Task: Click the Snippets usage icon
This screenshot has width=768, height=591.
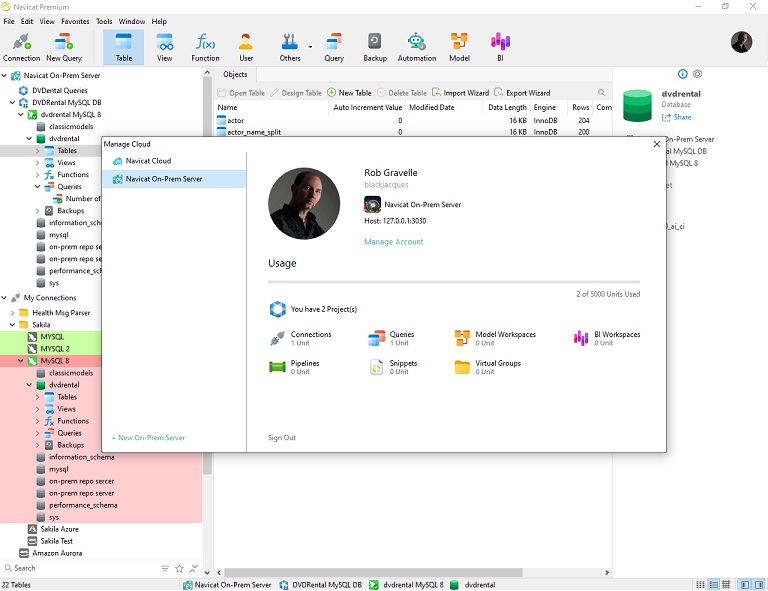Action: pyautogui.click(x=376, y=367)
